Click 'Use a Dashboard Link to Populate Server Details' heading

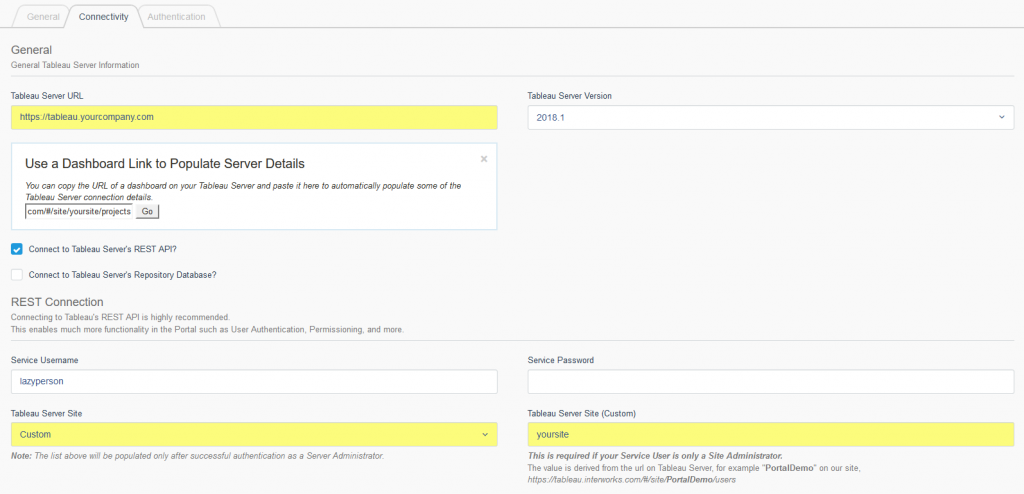pyautogui.click(x=165, y=163)
